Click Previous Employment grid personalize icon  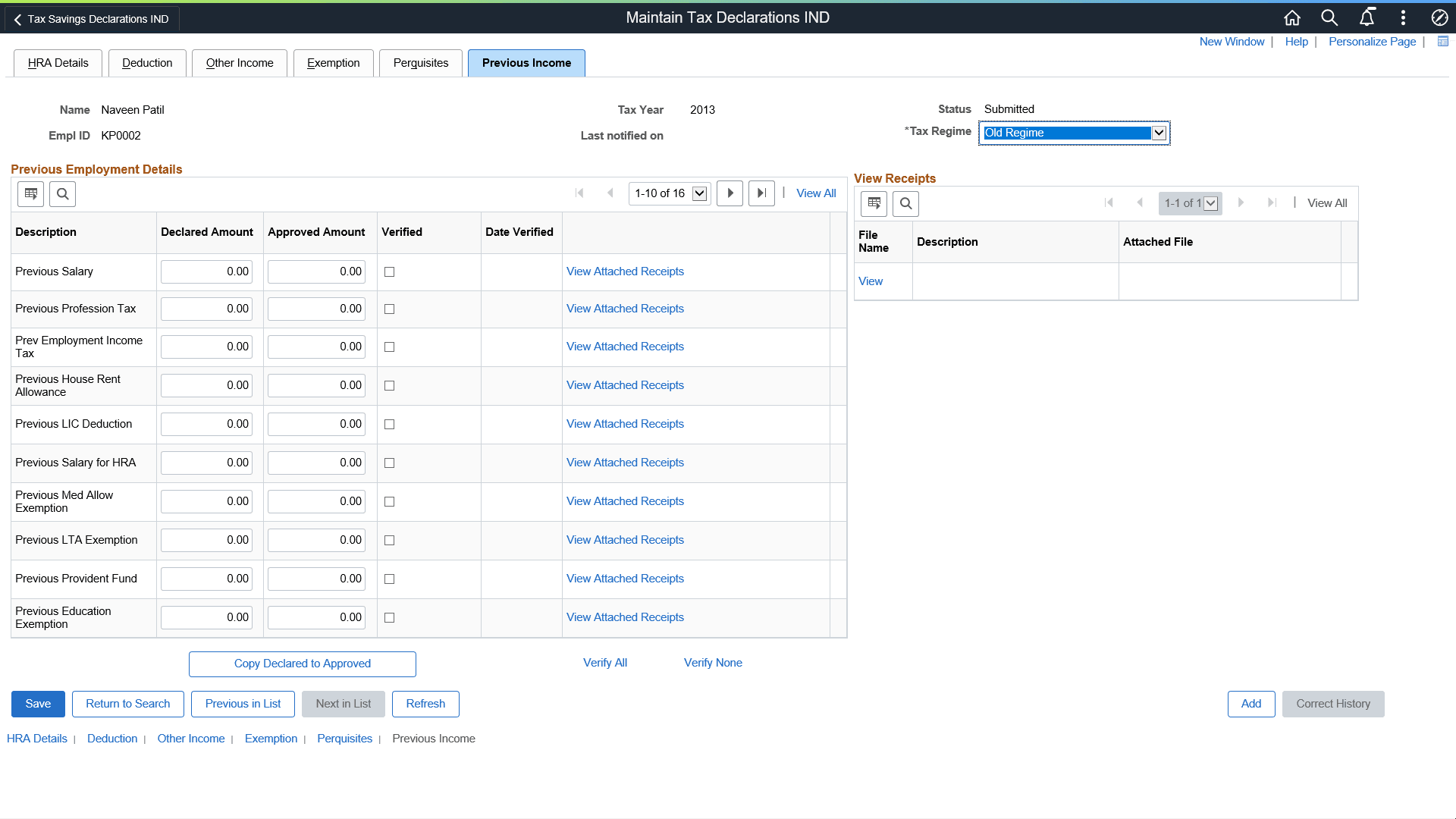[31, 194]
